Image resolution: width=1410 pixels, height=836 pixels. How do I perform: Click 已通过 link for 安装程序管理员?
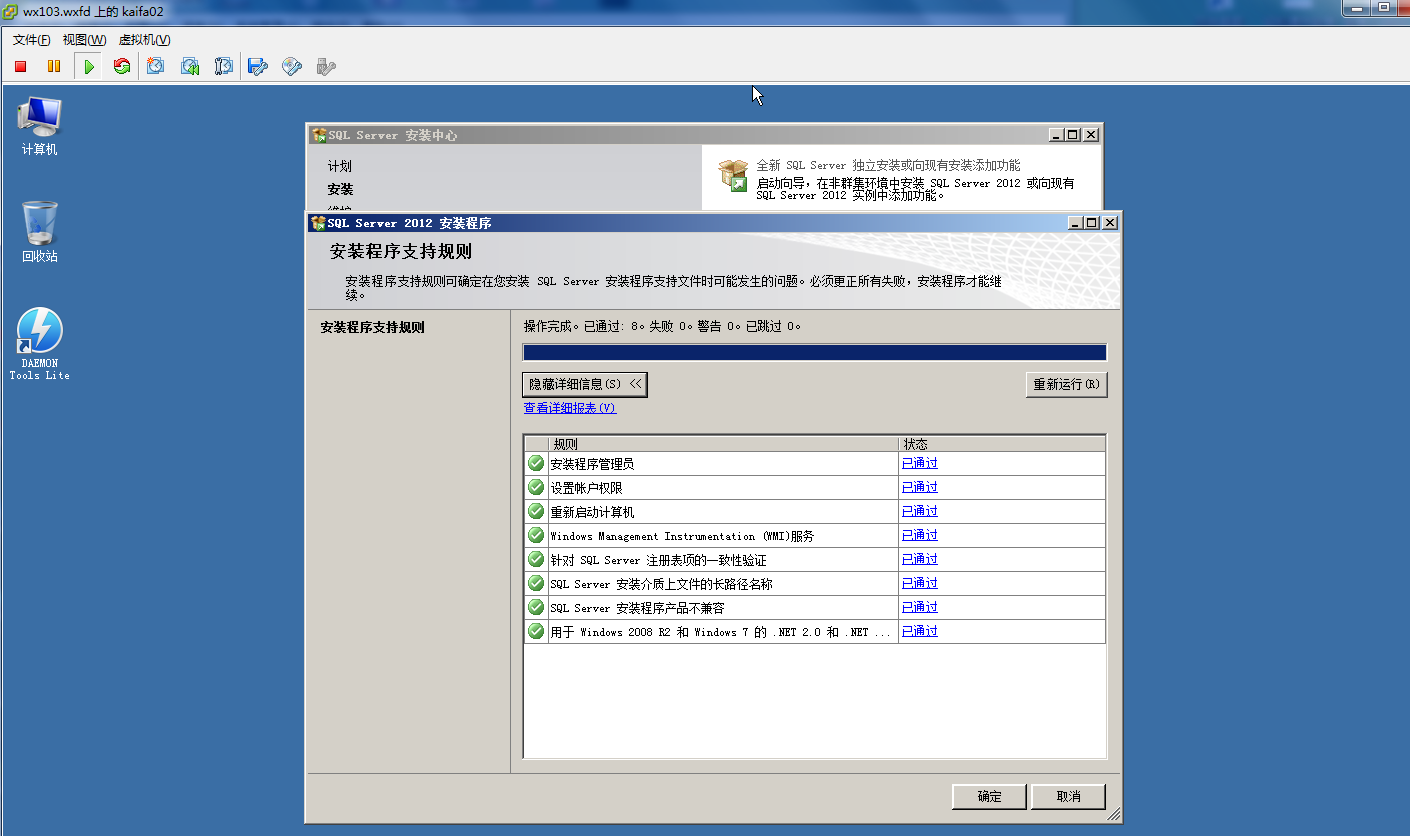click(x=920, y=463)
